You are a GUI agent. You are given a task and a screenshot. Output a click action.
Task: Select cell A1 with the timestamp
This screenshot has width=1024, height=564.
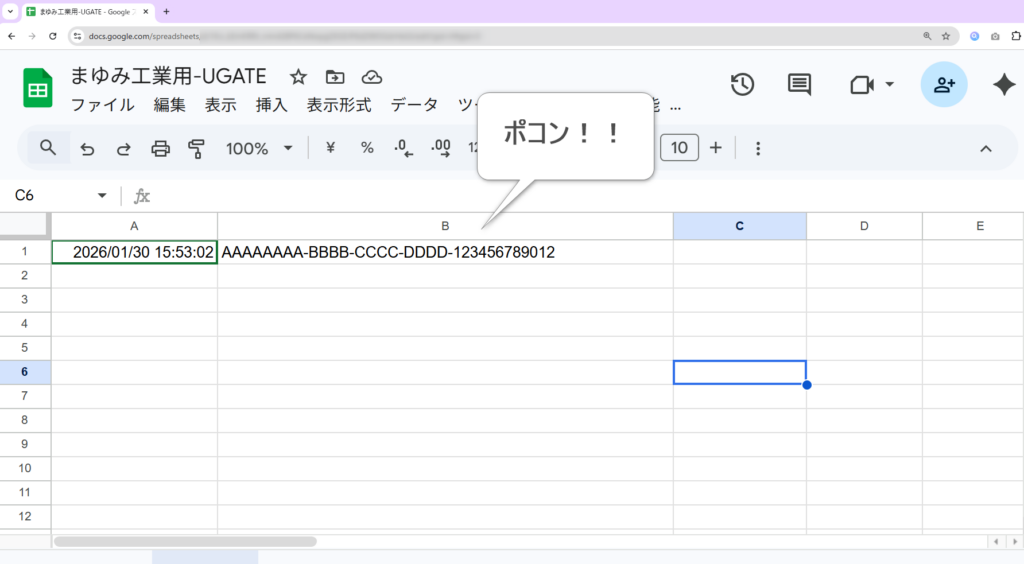[134, 253]
